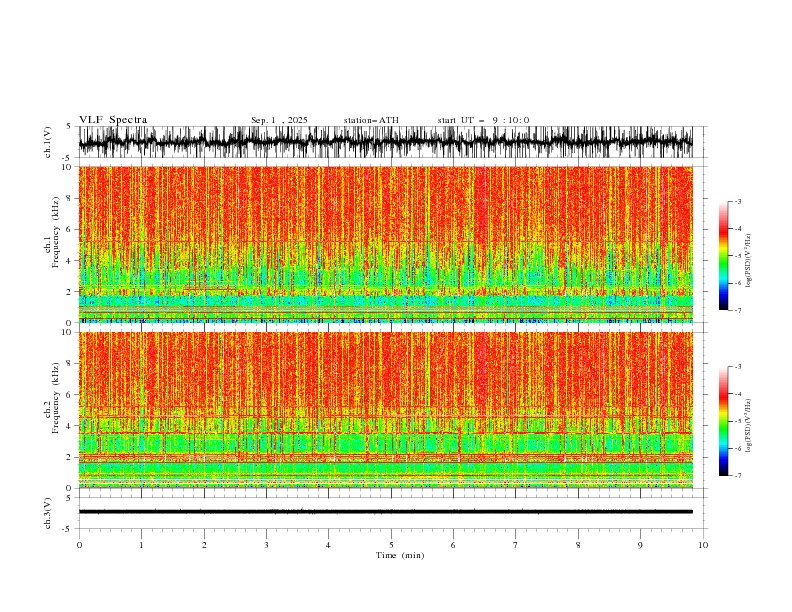792x612 pixels.
Task: Click the "VLF Spectra" title text
Action: coord(113,120)
